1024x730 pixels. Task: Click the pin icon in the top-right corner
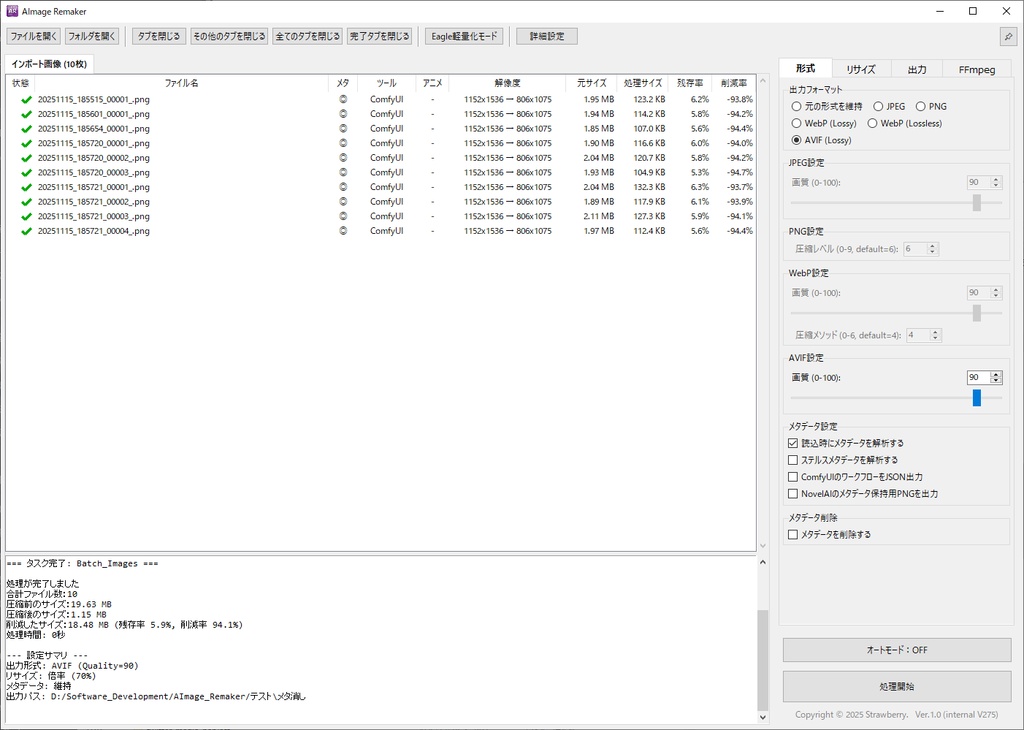coord(1008,35)
